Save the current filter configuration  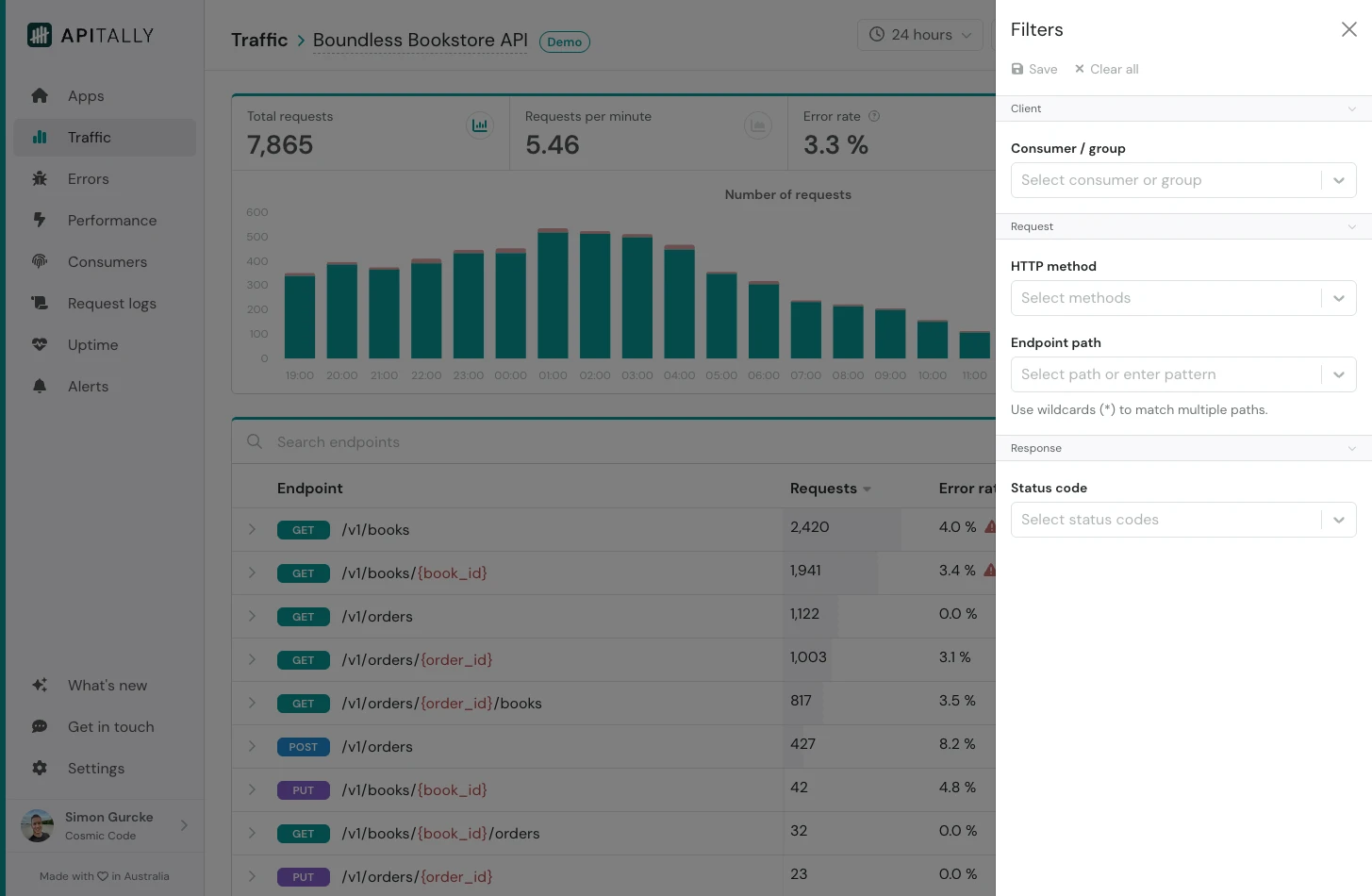(1034, 69)
